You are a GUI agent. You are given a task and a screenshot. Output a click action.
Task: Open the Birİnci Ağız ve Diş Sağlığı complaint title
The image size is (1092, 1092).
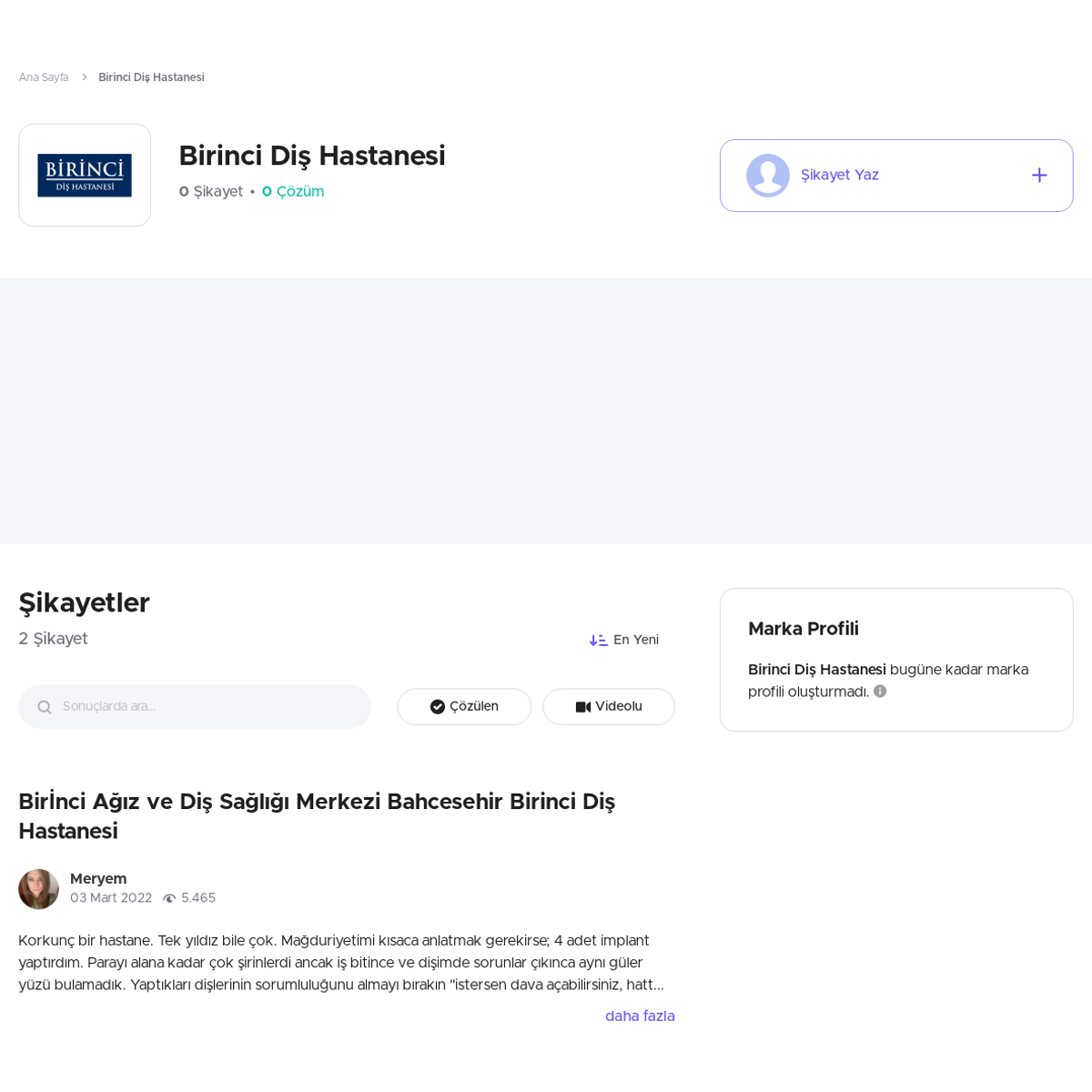pos(317,816)
